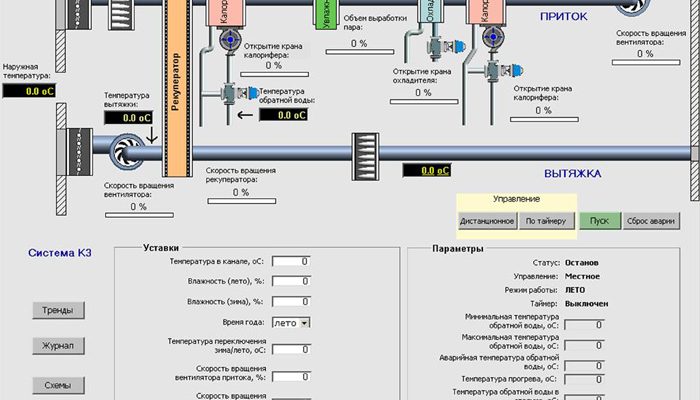This screenshot has width=700, height=400.
Task: Enable the По таймеру control mode
Action: point(547,221)
